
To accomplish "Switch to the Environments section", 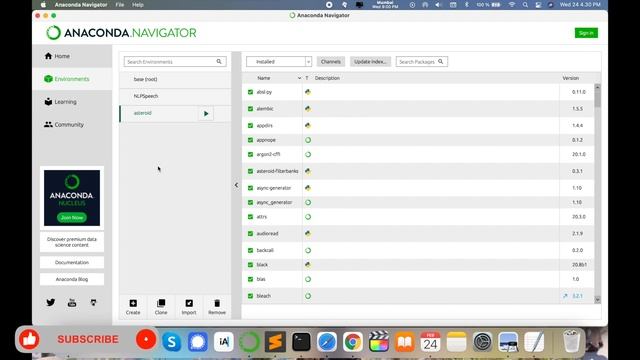I will tap(67, 79).
